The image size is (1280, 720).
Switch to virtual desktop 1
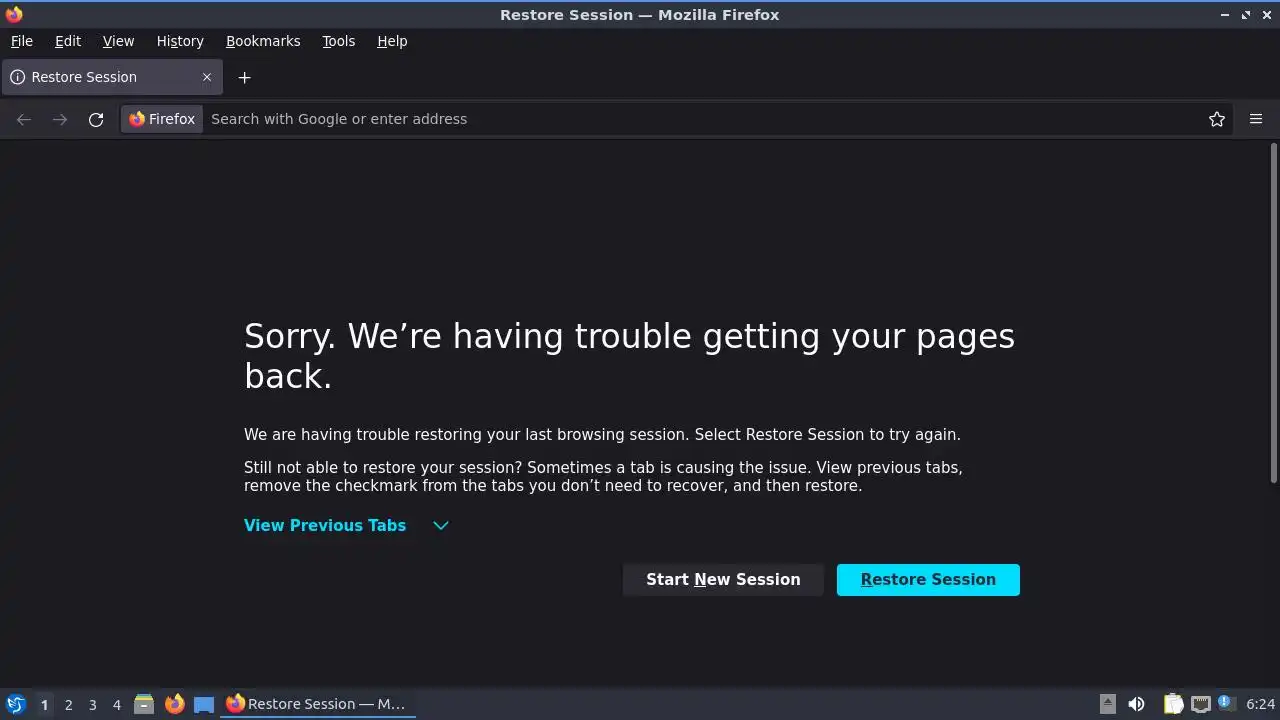tap(44, 704)
